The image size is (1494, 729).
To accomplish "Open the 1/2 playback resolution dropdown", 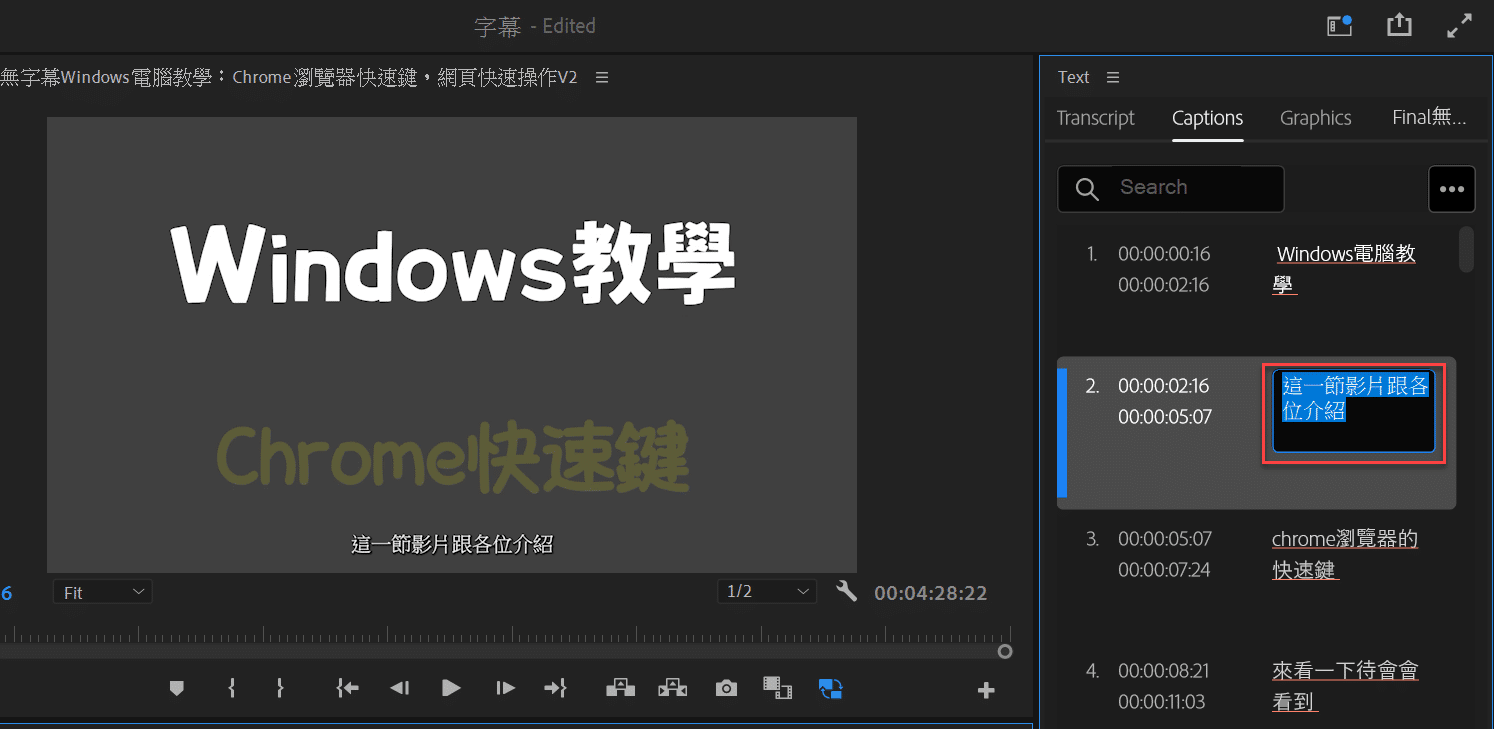I will [767, 592].
